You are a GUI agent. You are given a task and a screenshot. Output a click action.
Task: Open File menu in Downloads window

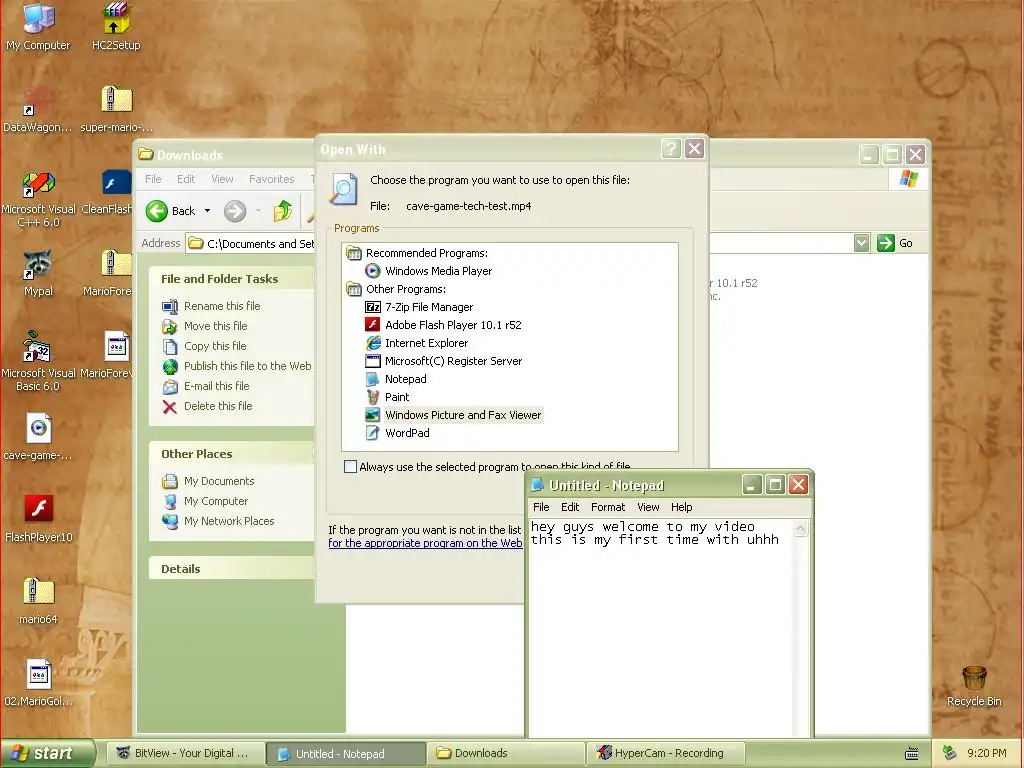[153, 179]
